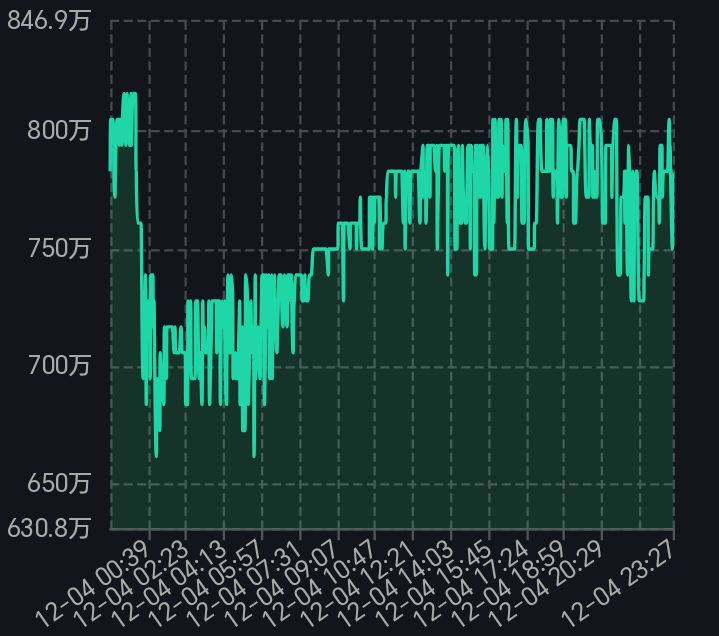Click the 650万 y-axis label
719x636 pixels.
(58, 484)
